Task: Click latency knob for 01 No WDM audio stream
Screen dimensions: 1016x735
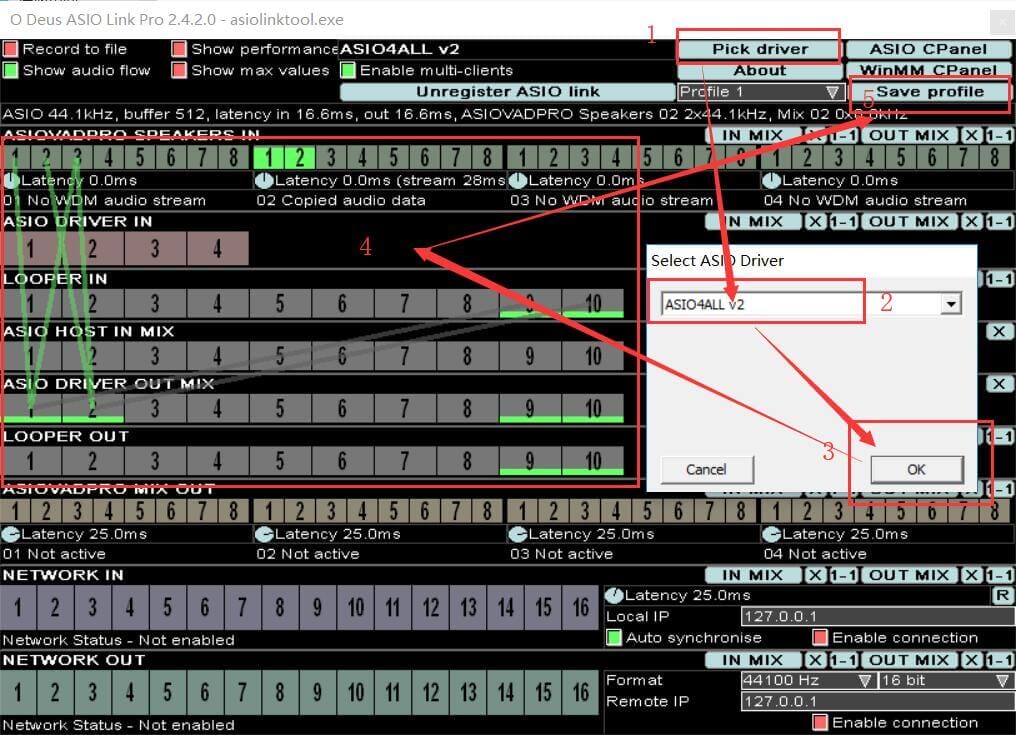Action: (11, 181)
